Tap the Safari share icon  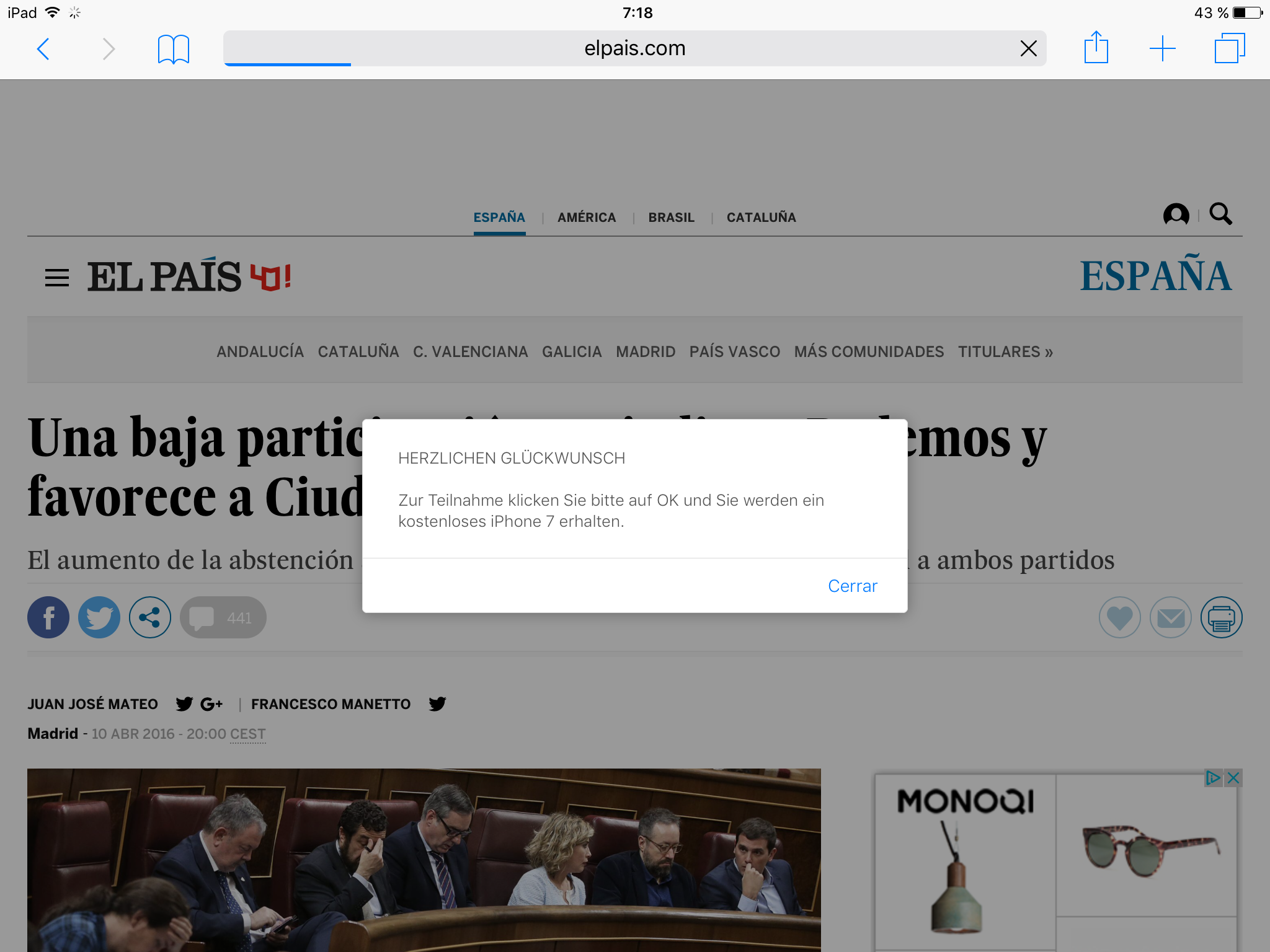pyautogui.click(x=1096, y=48)
